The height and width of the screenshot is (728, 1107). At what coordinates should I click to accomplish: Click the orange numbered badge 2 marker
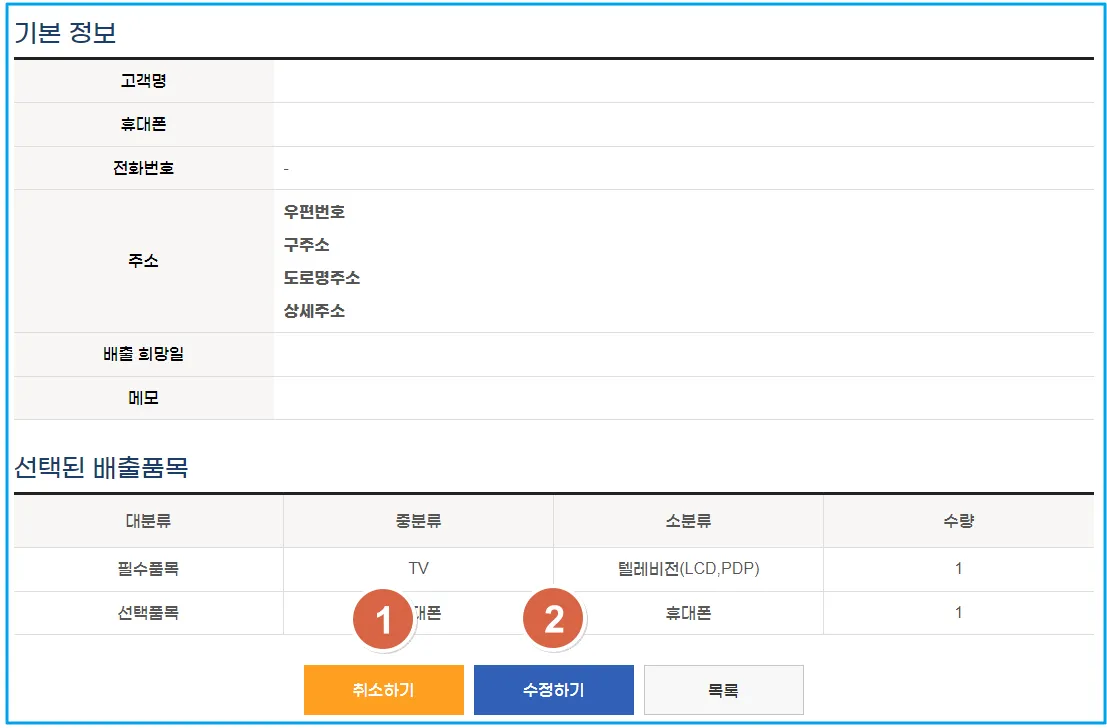pyautogui.click(x=555, y=619)
